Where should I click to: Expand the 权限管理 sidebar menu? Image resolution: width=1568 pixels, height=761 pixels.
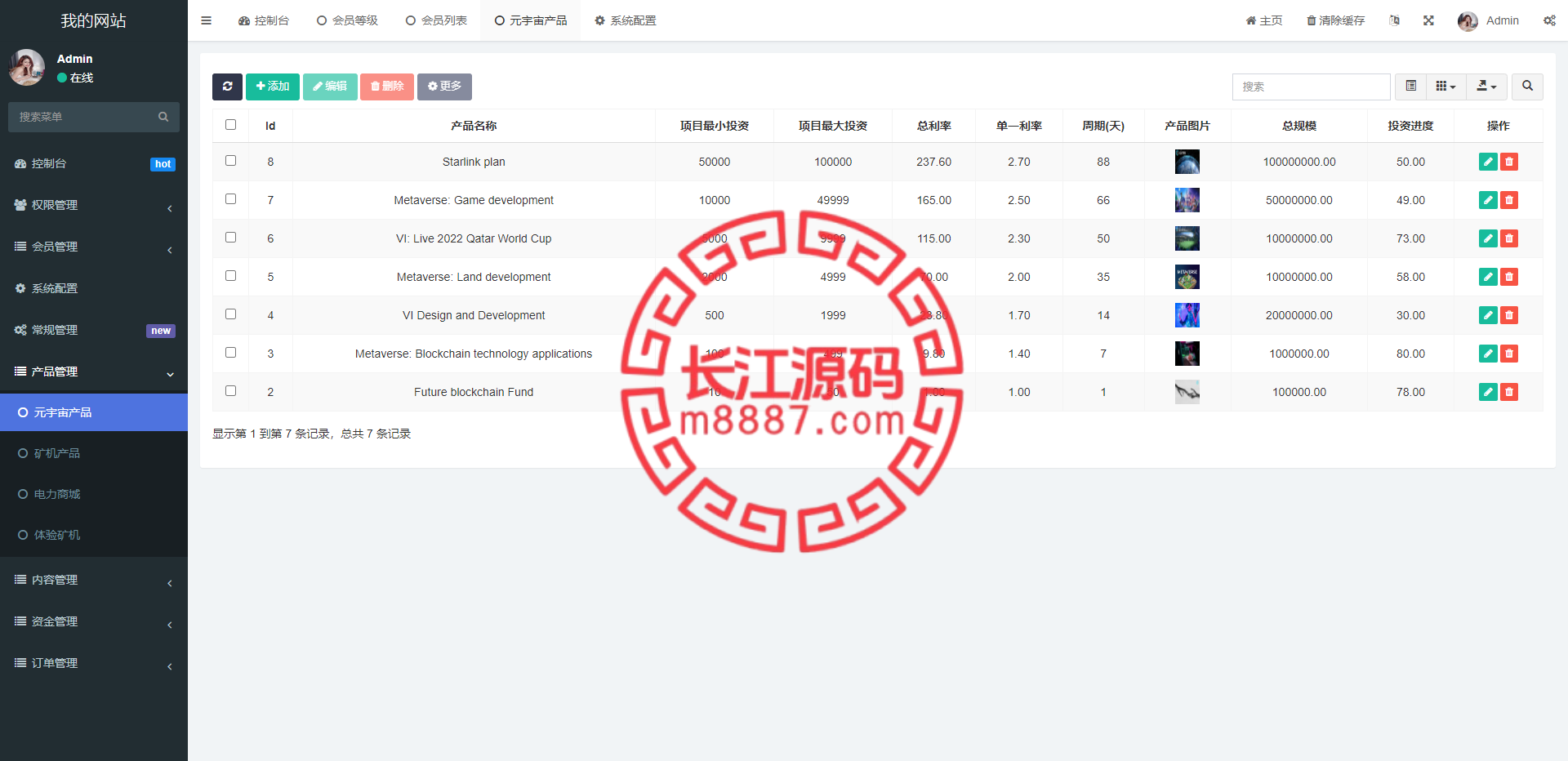coord(94,205)
